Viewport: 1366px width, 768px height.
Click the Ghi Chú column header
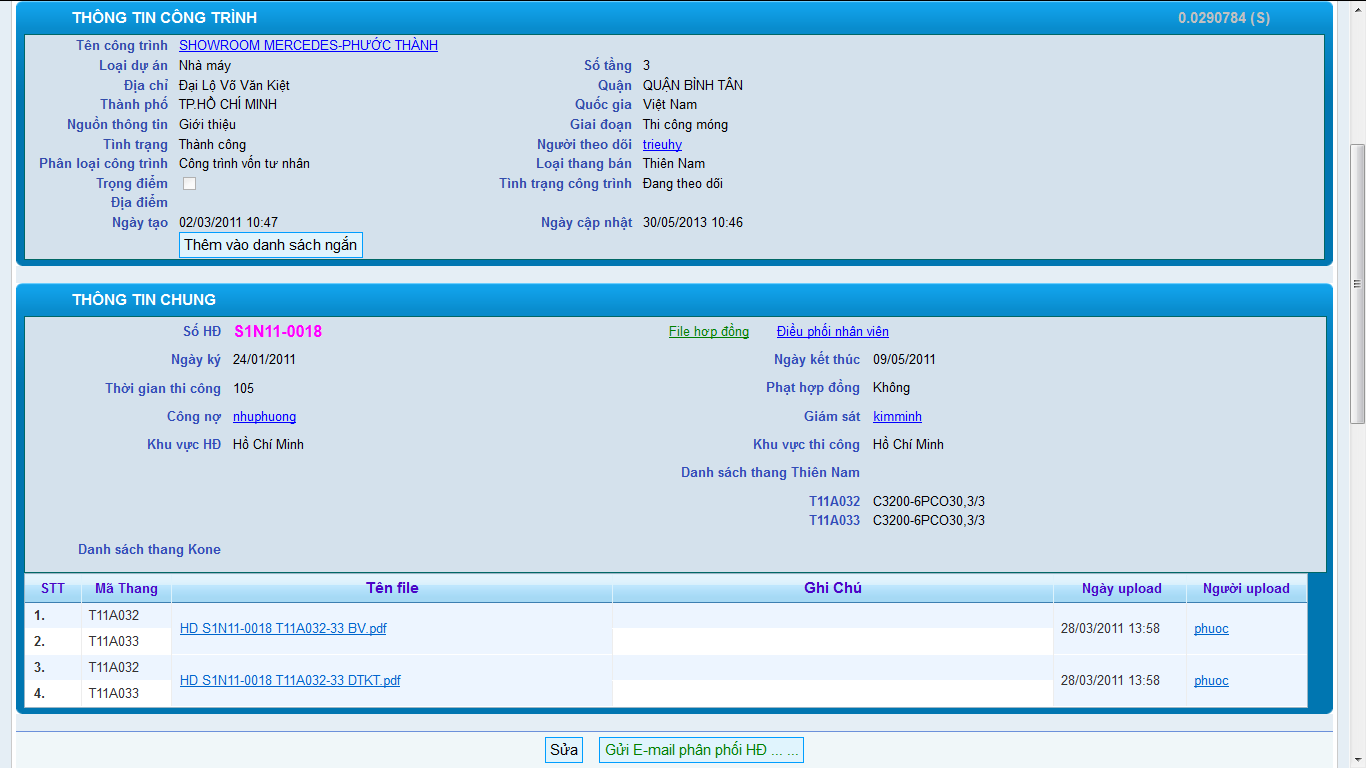pos(833,588)
